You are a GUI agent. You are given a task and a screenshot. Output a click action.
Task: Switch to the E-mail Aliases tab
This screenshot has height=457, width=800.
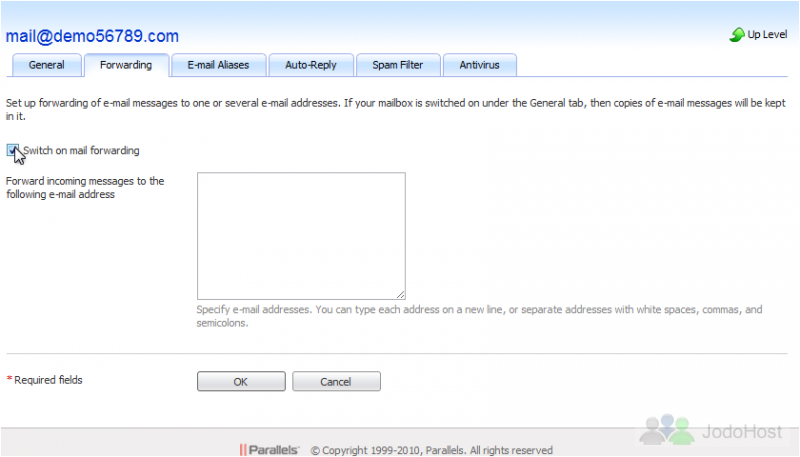point(218,65)
